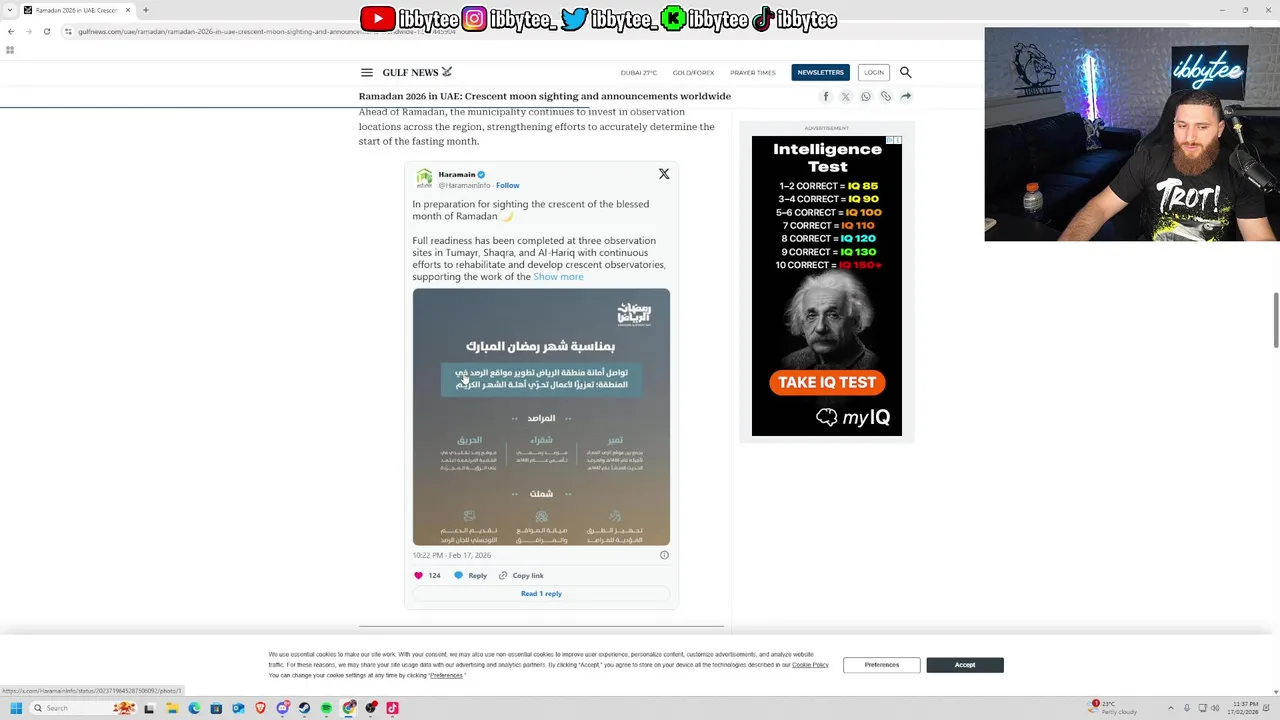Click the Haramain profile avatar

(x=424, y=178)
